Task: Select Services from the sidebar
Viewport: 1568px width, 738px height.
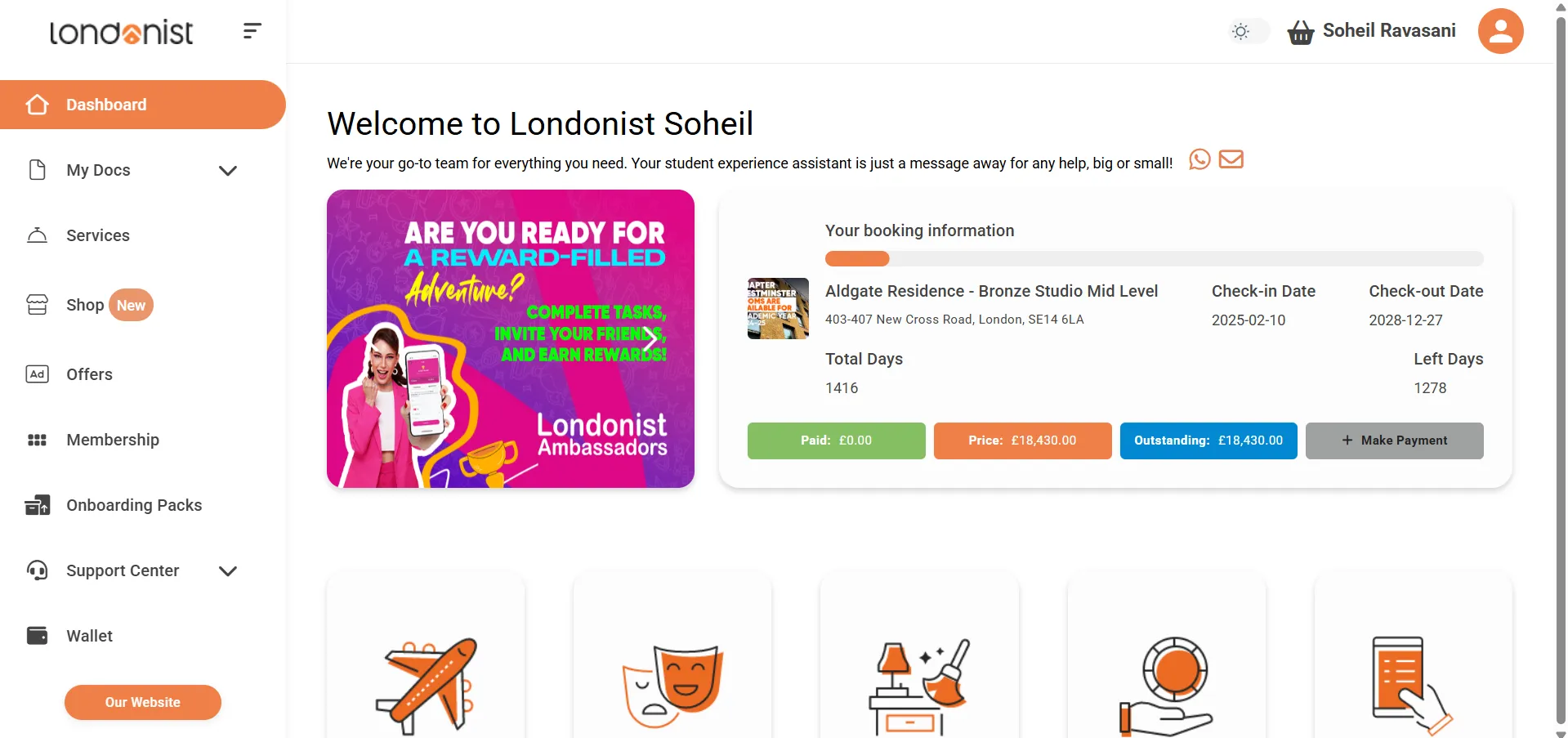Action: pyautogui.click(x=97, y=235)
